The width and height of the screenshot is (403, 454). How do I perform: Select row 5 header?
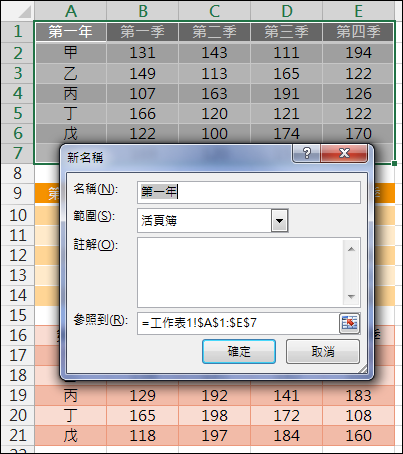(18, 113)
